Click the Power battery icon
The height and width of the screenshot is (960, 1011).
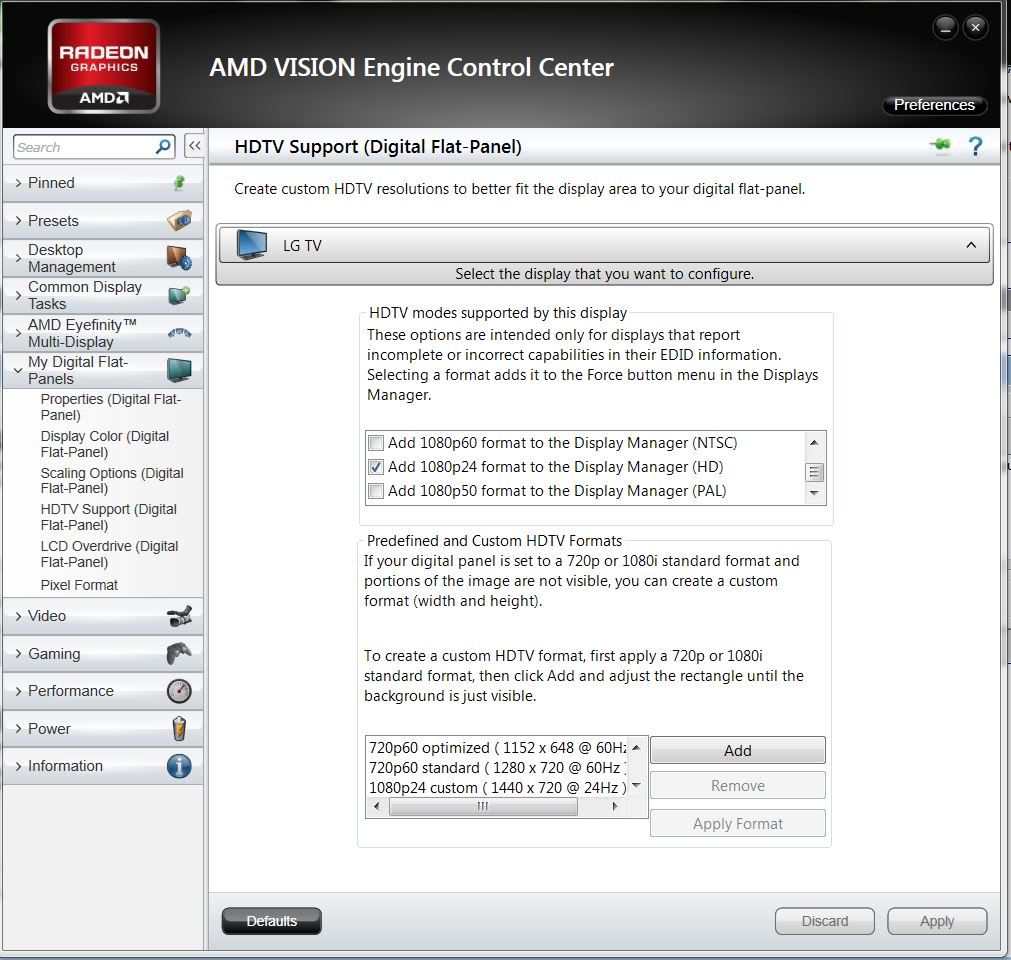pos(179,729)
